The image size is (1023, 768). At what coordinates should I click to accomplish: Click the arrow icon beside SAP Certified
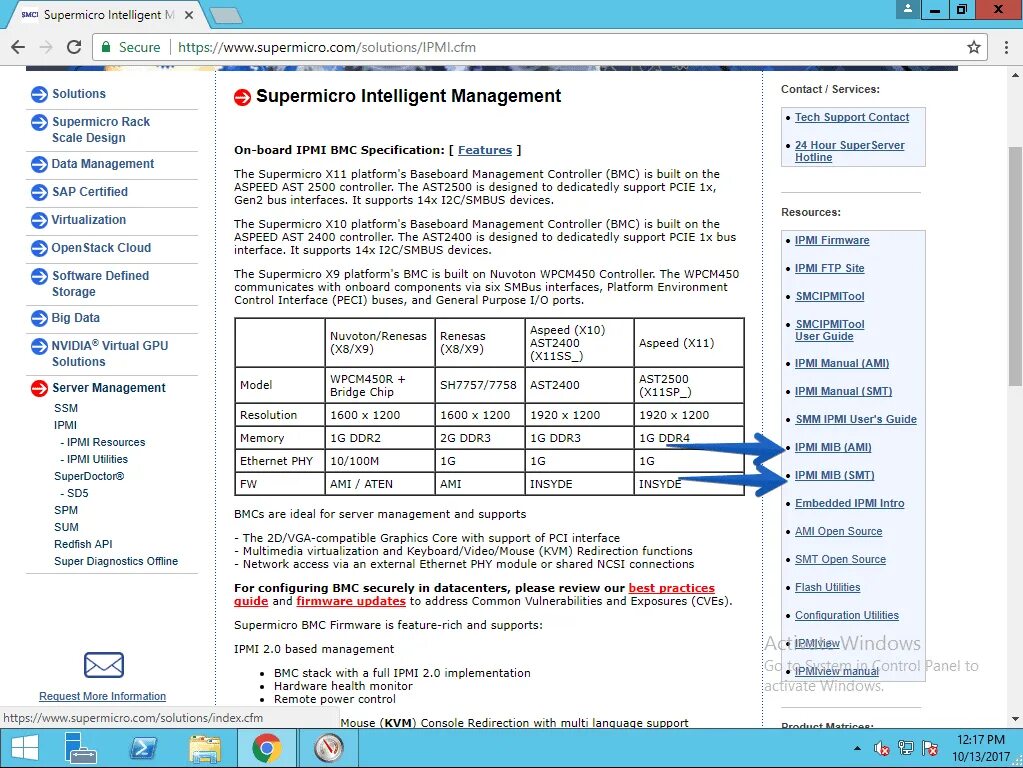(x=39, y=192)
